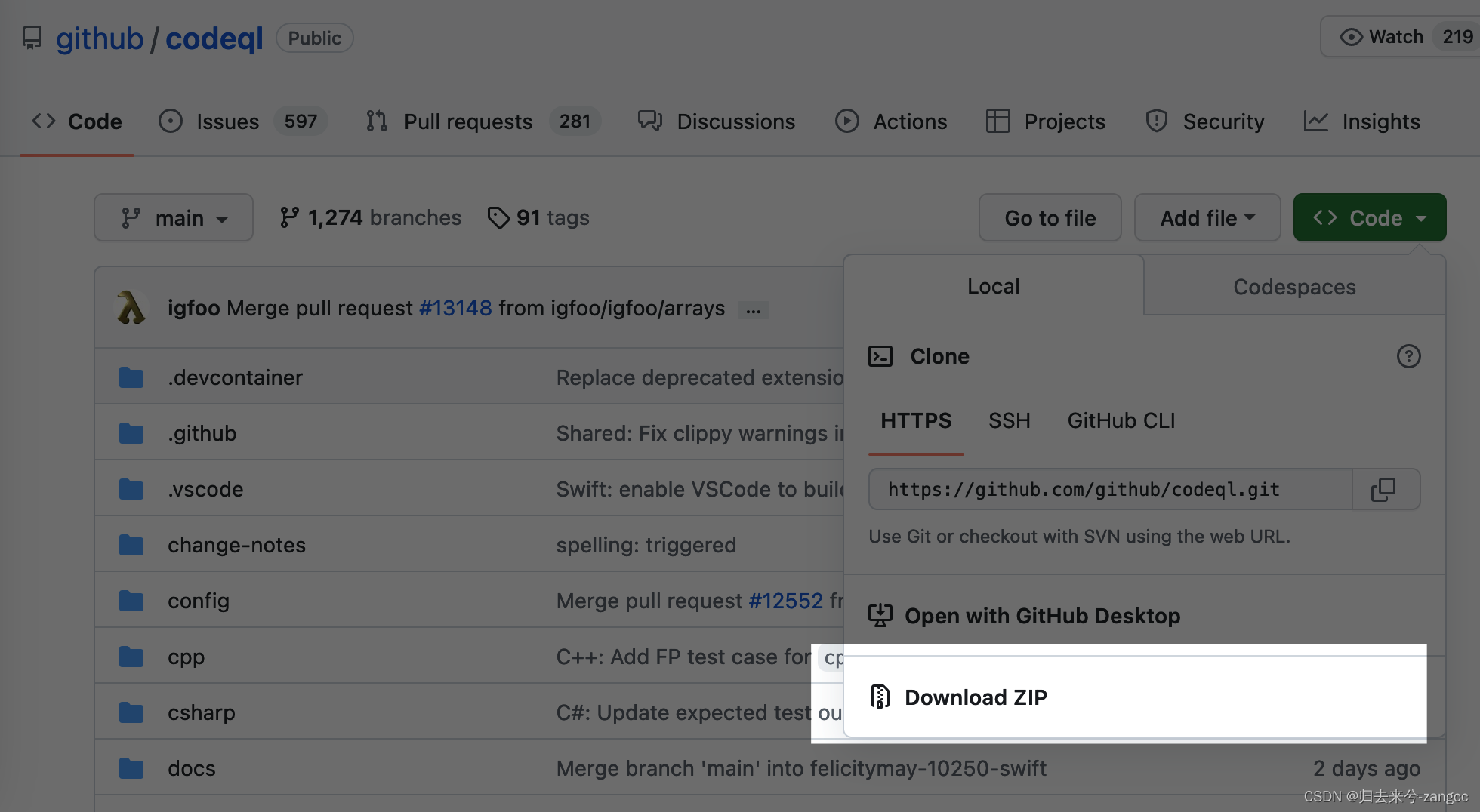This screenshot has height=812, width=1480.
Task: Select the SSH clone option
Action: point(1010,420)
